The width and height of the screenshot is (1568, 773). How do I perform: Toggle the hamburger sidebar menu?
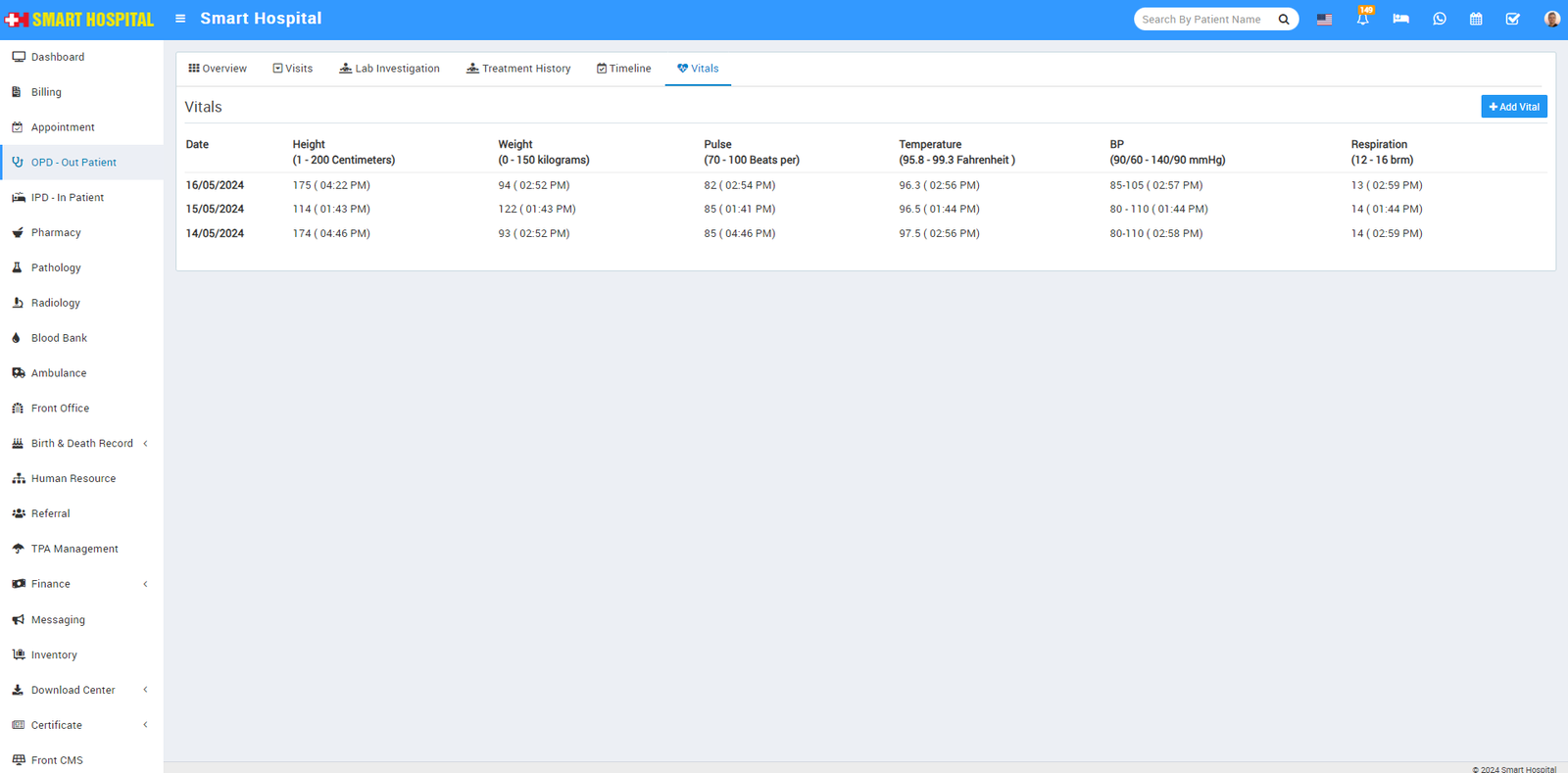tap(180, 19)
